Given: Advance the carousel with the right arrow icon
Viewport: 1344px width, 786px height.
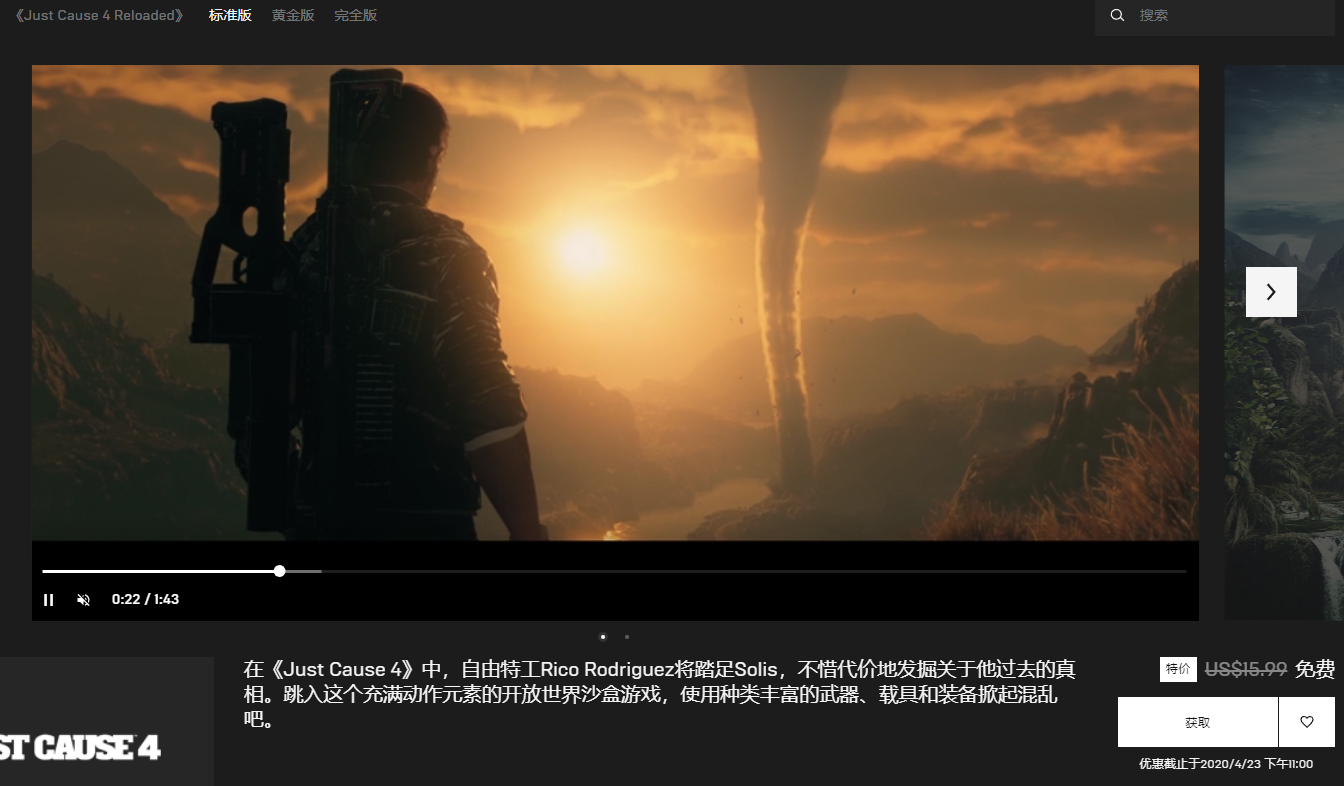Looking at the screenshot, I should (1271, 292).
